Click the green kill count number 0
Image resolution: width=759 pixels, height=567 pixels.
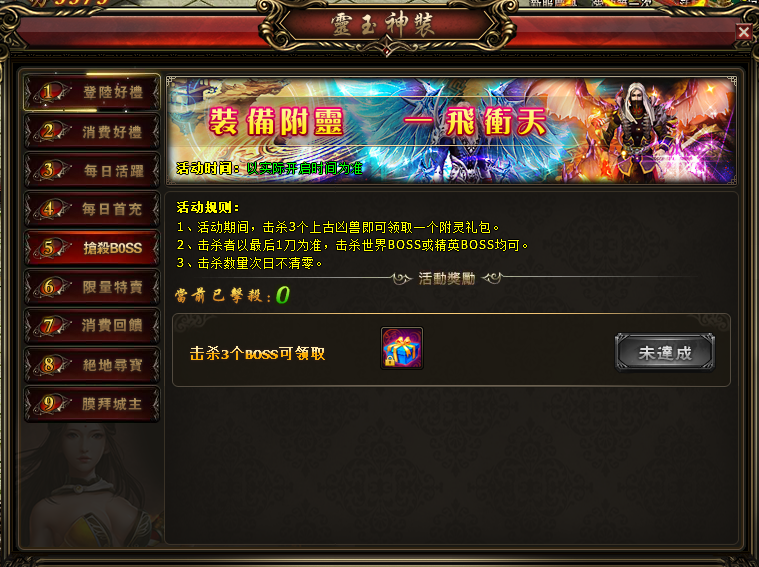[283, 295]
